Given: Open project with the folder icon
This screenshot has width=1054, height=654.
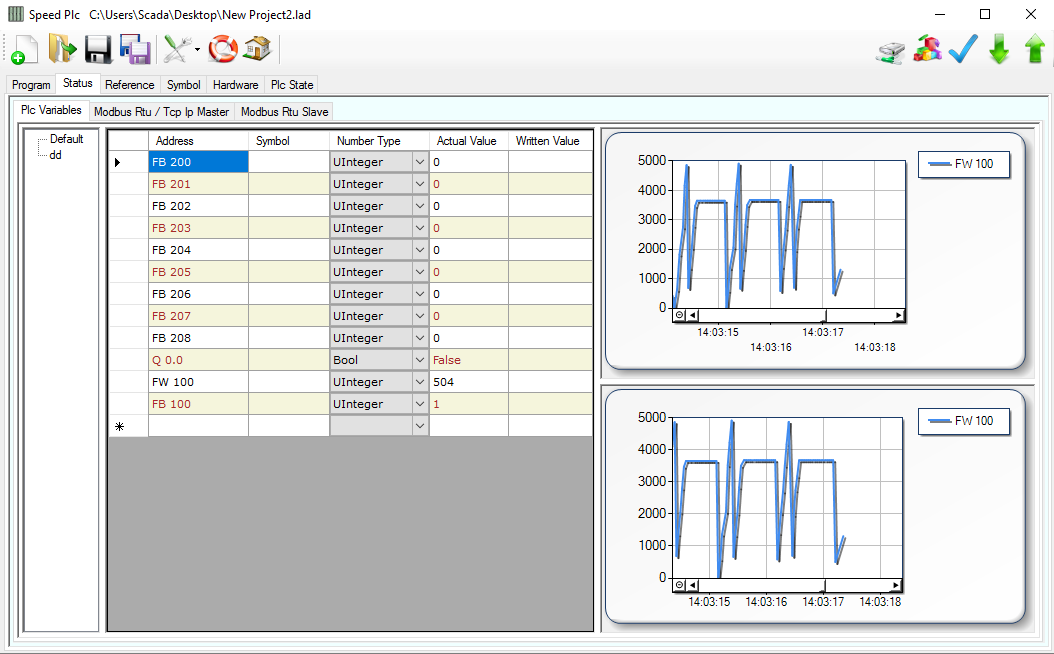Looking at the screenshot, I should click(x=61, y=49).
